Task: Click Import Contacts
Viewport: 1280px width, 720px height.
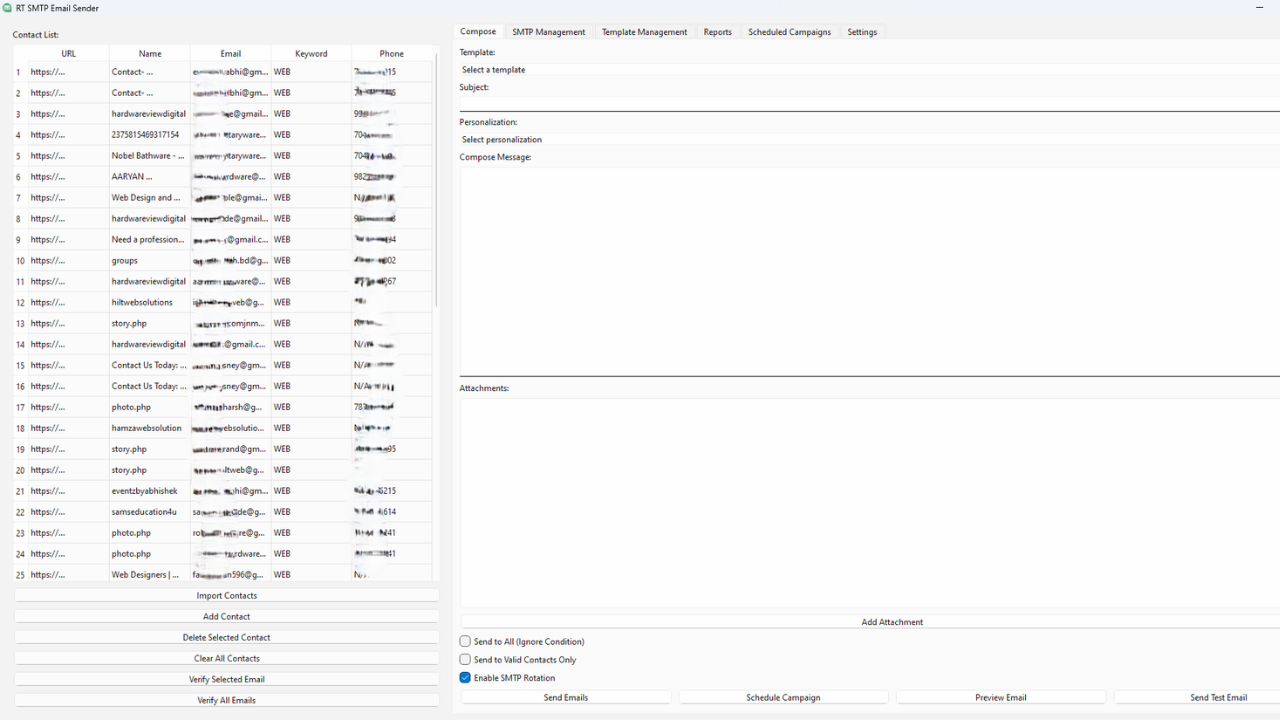Action: click(226, 595)
